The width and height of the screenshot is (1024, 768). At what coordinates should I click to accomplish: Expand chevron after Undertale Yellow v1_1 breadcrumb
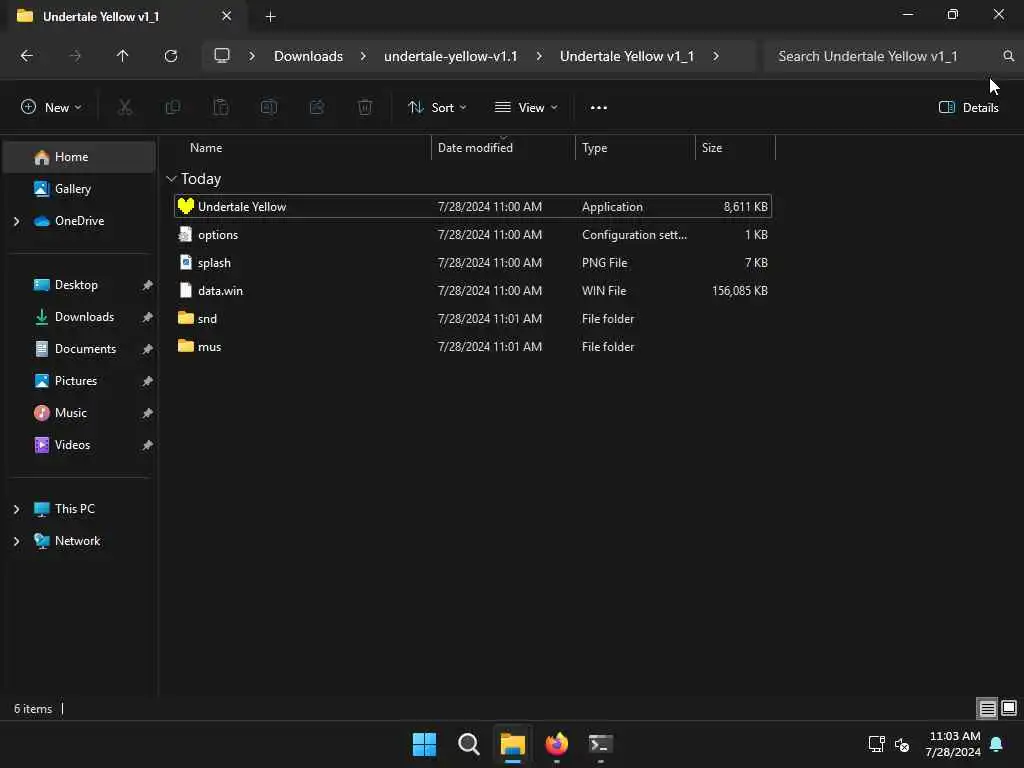click(716, 56)
